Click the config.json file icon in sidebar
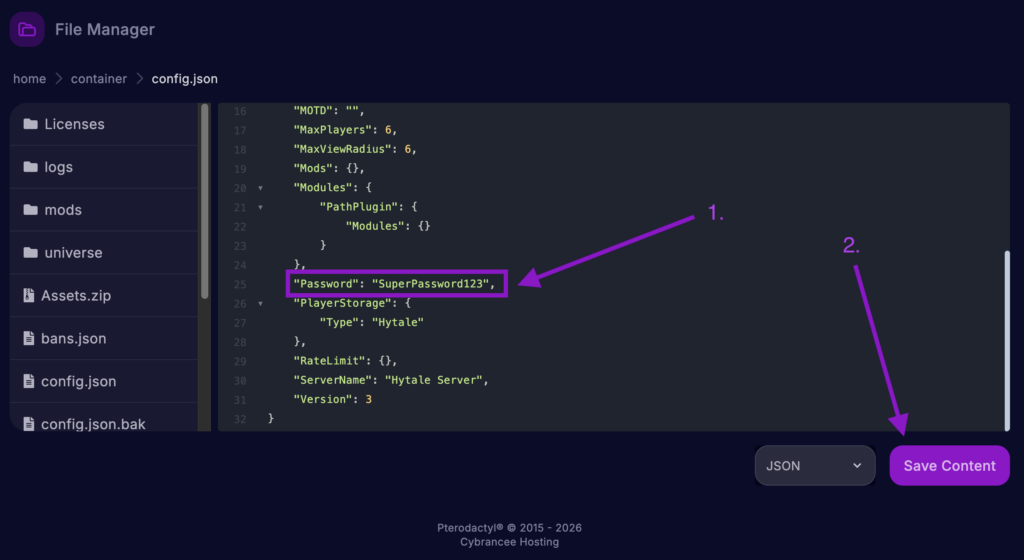The width and height of the screenshot is (1024, 560). 29,381
